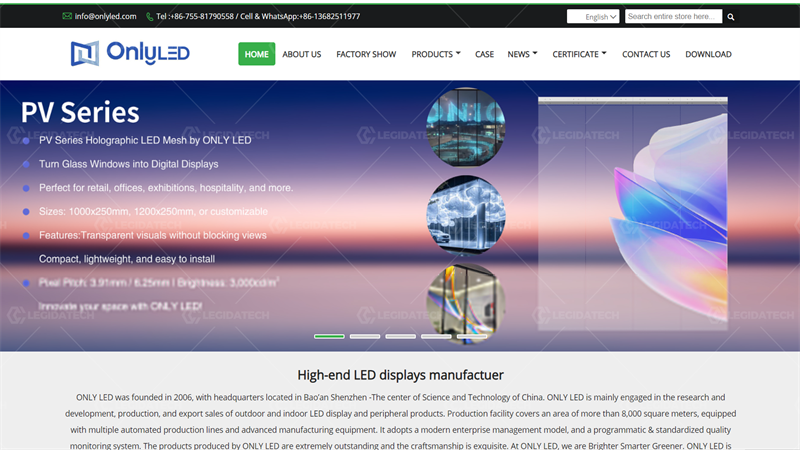Select the first green carousel indicator

(329, 336)
